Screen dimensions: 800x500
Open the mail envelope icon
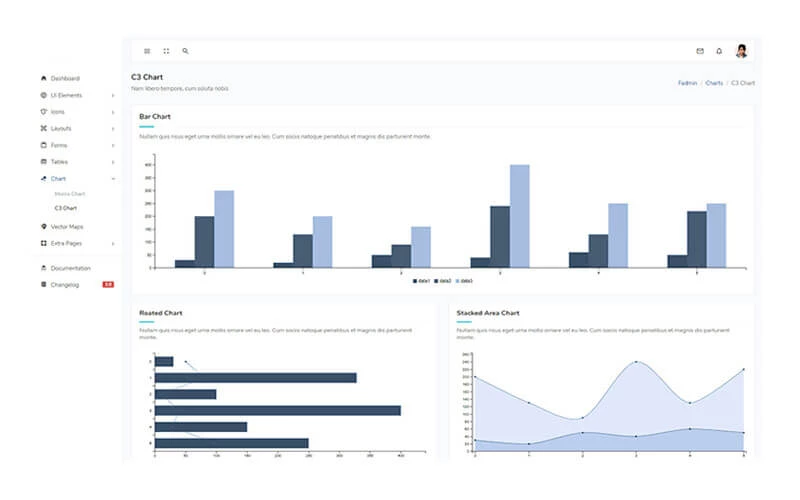700,51
